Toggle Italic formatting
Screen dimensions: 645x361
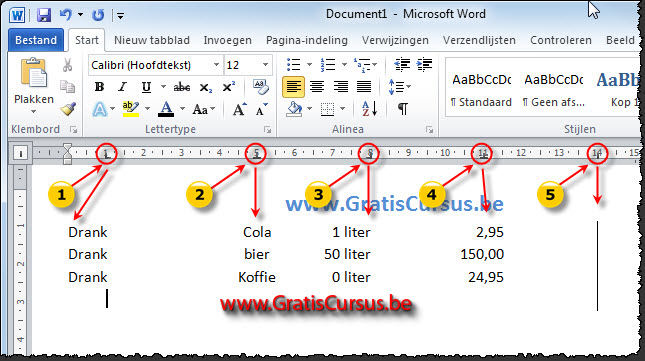coord(122,87)
